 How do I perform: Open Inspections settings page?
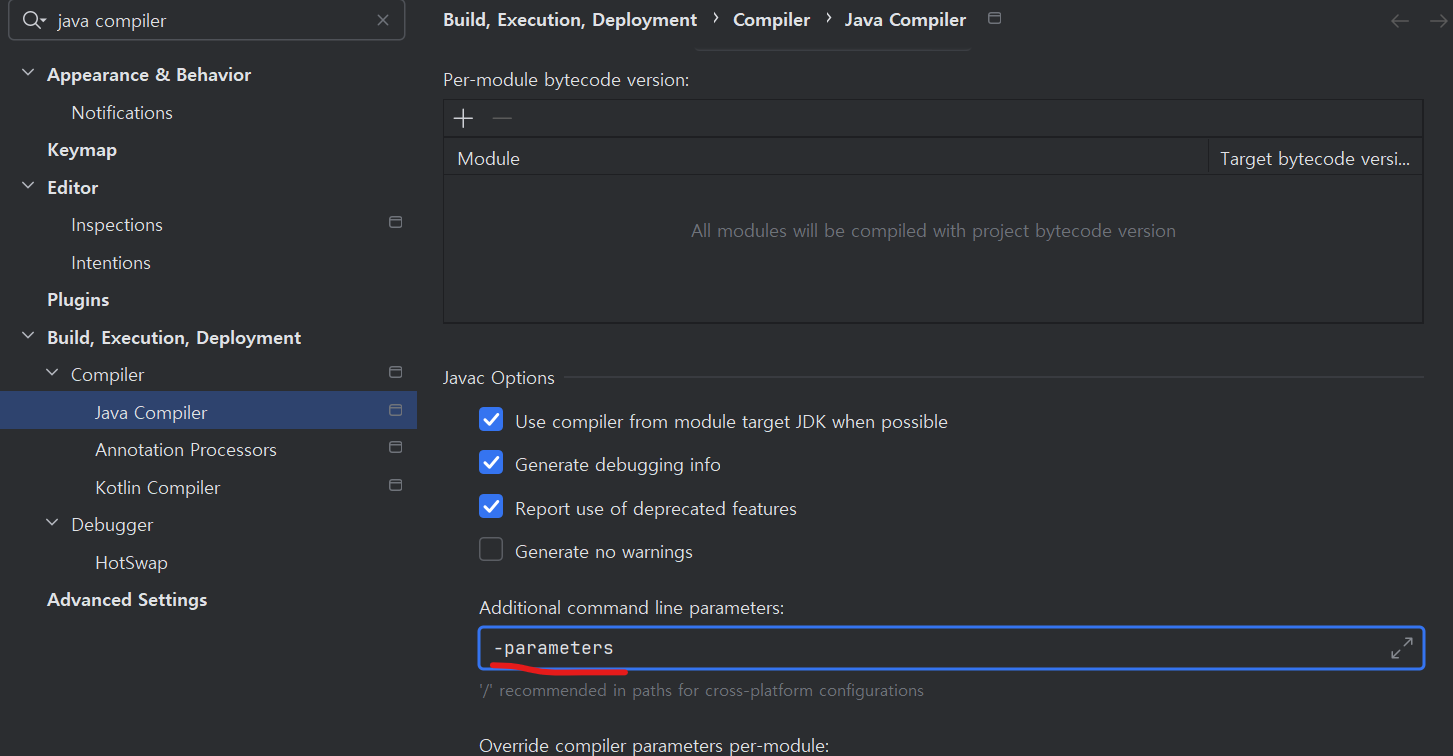[117, 225]
